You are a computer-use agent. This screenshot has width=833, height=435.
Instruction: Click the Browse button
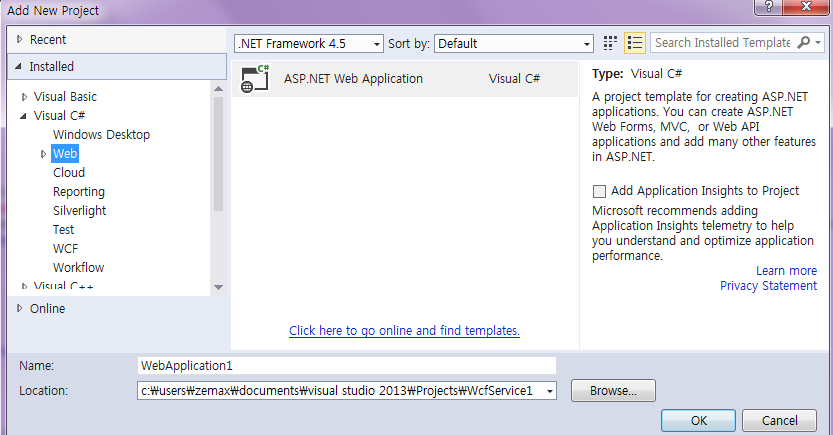click(x=612, y=390)
